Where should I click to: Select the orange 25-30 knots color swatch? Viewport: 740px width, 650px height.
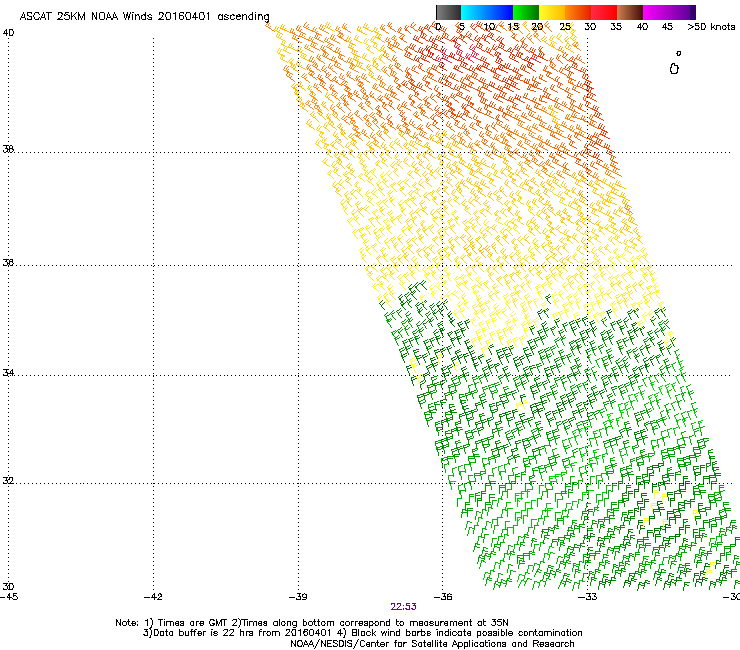578,12
